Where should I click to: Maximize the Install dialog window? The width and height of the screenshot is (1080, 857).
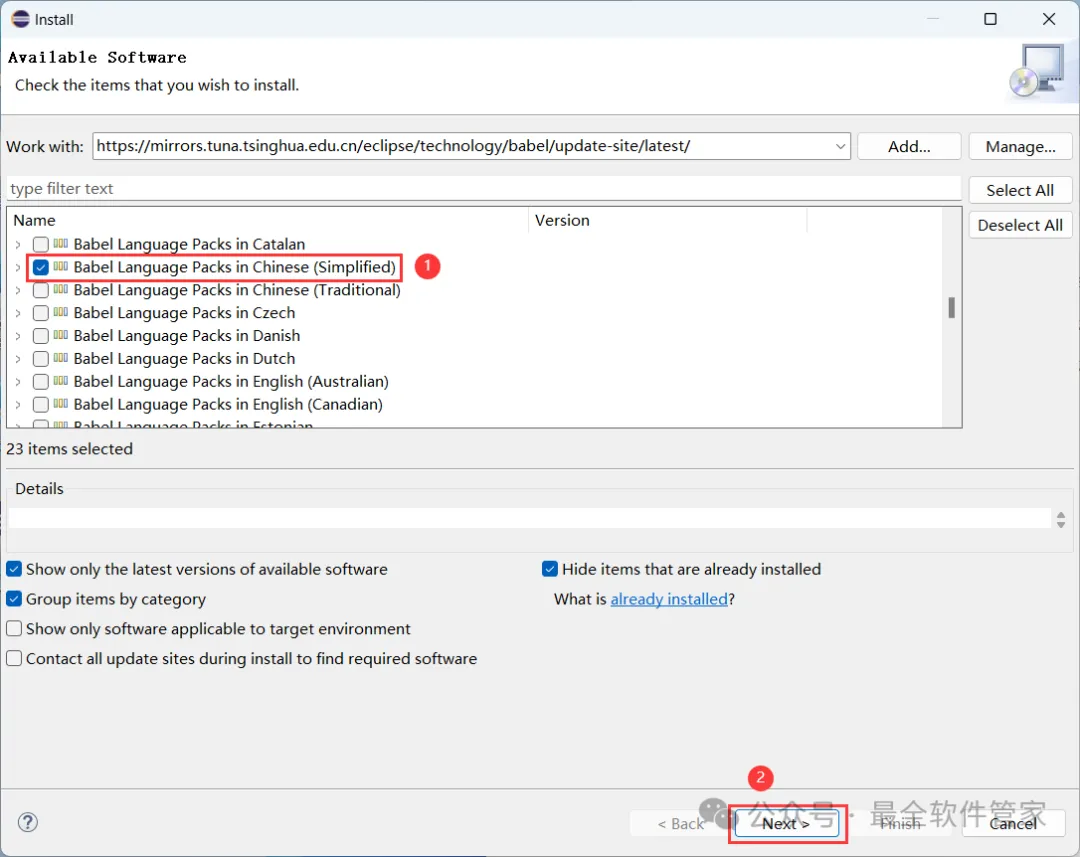990,19
